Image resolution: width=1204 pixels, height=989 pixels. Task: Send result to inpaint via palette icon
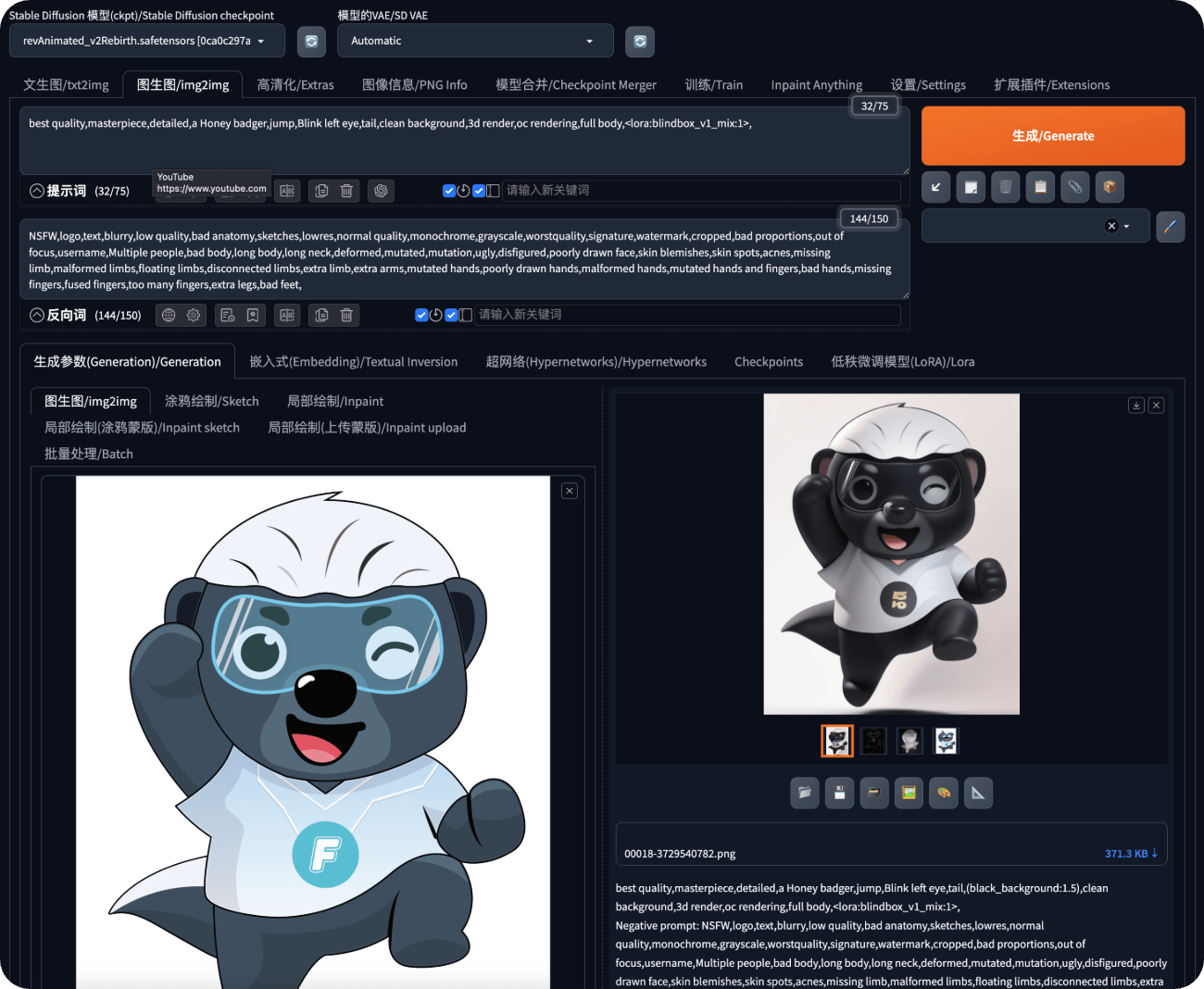click(x=944, y=793)
